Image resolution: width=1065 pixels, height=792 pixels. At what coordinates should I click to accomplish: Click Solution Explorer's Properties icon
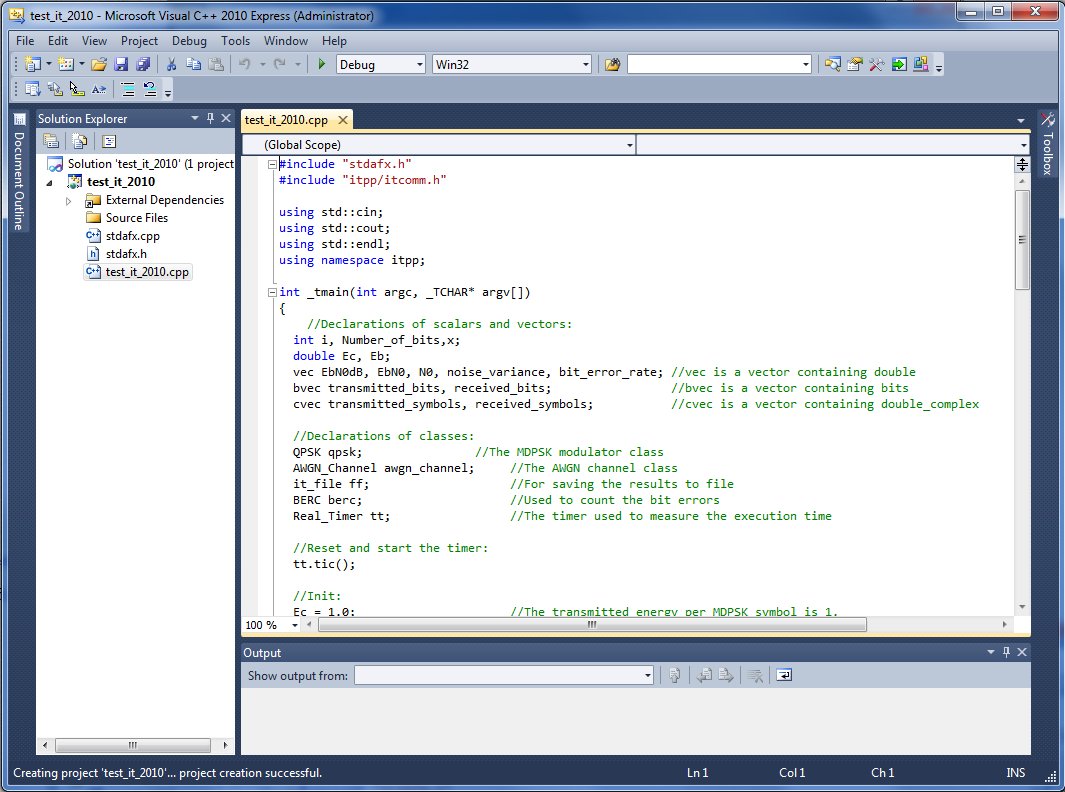51,141
